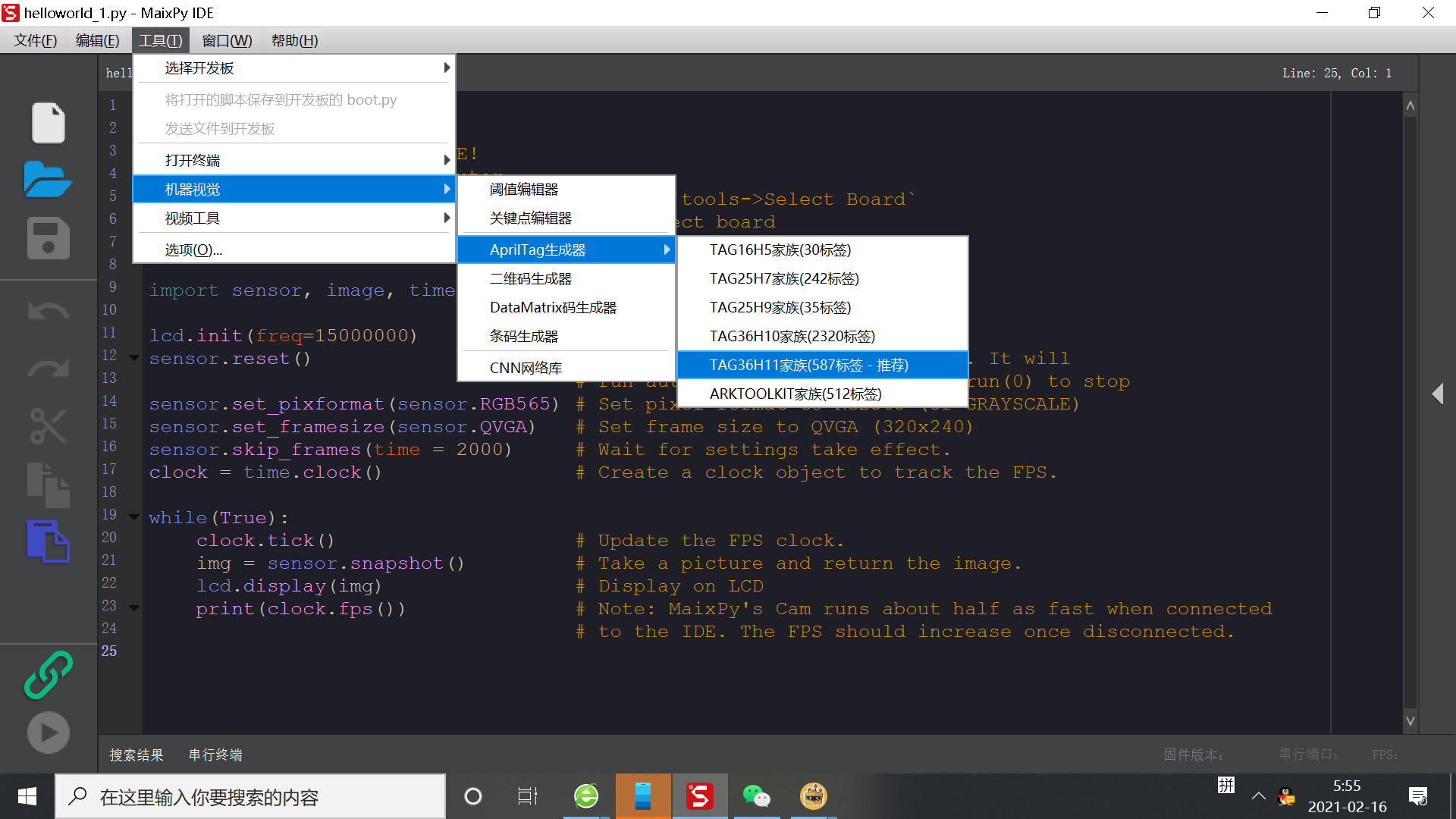Choose TAG25H9家族(35标签)

[x=822, y=307]
